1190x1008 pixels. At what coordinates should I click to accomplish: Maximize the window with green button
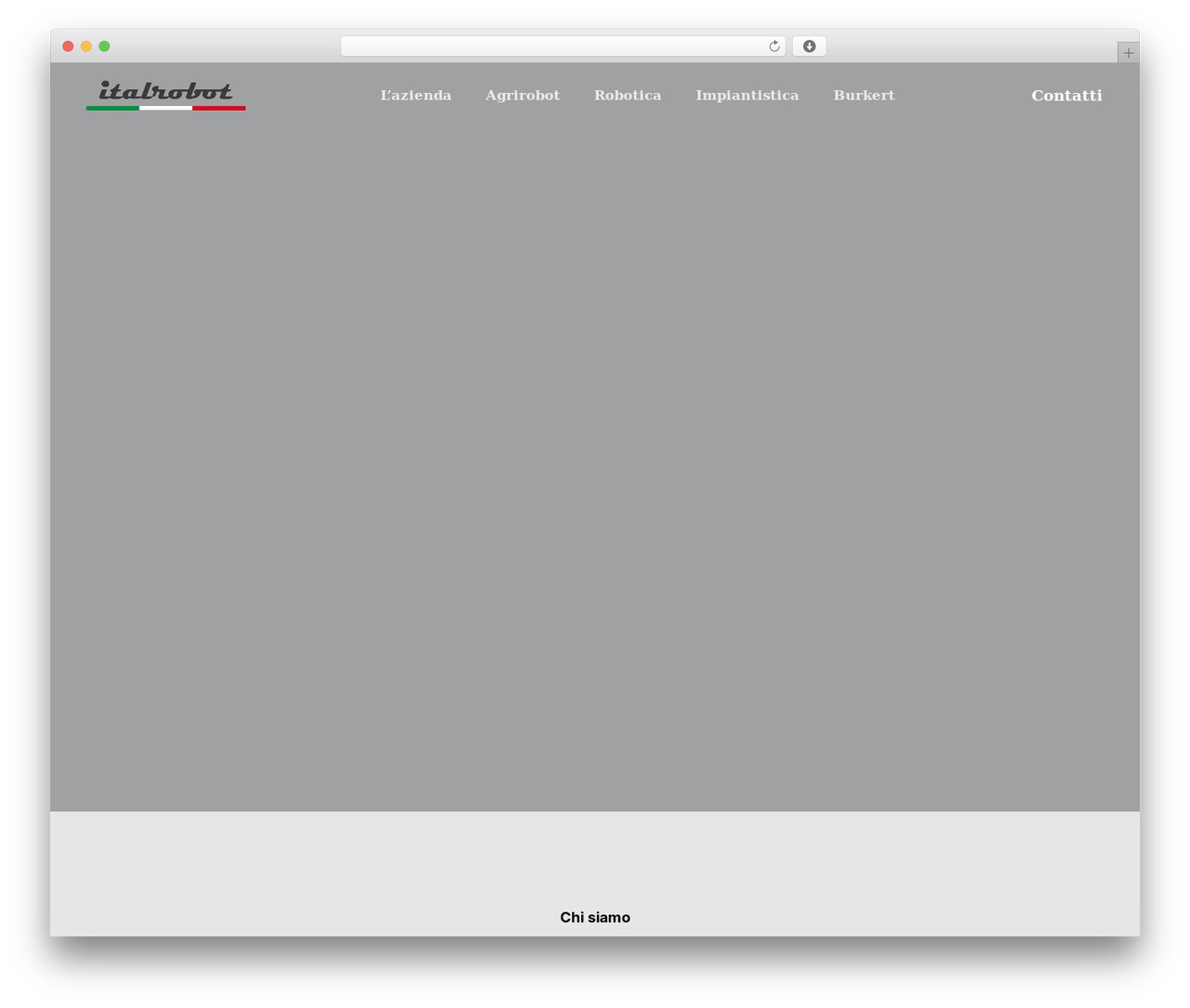104,46
